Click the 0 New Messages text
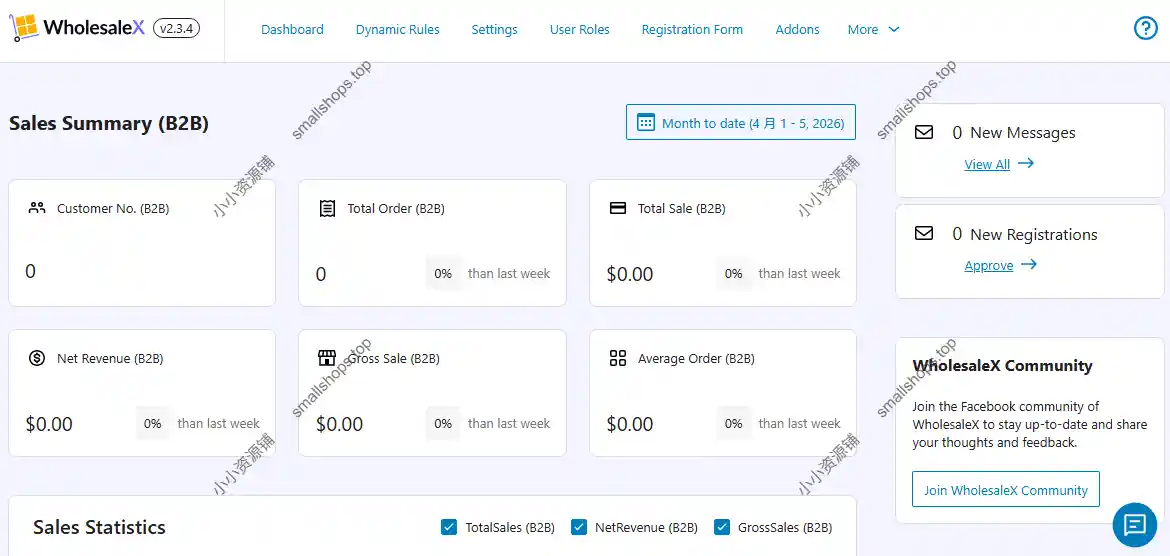 (1014, 133)
